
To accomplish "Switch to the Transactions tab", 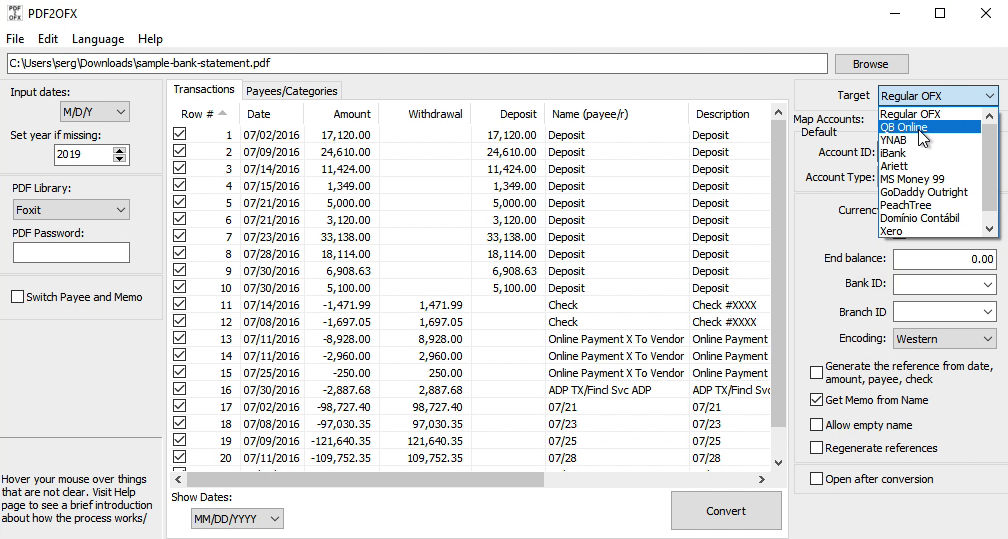I will pos(204,89).
